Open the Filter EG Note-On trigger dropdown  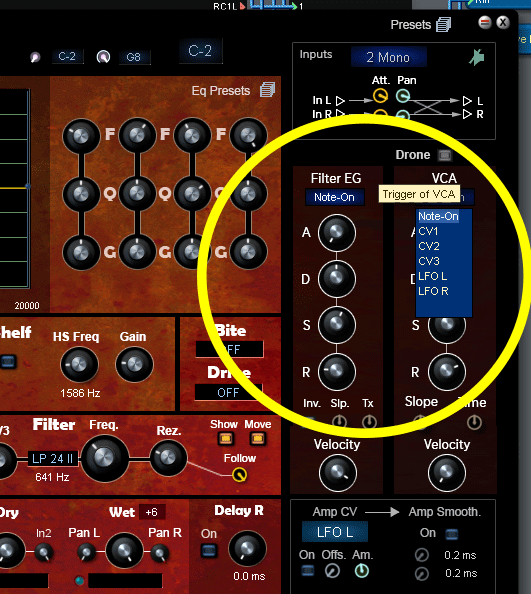[335, 197]
